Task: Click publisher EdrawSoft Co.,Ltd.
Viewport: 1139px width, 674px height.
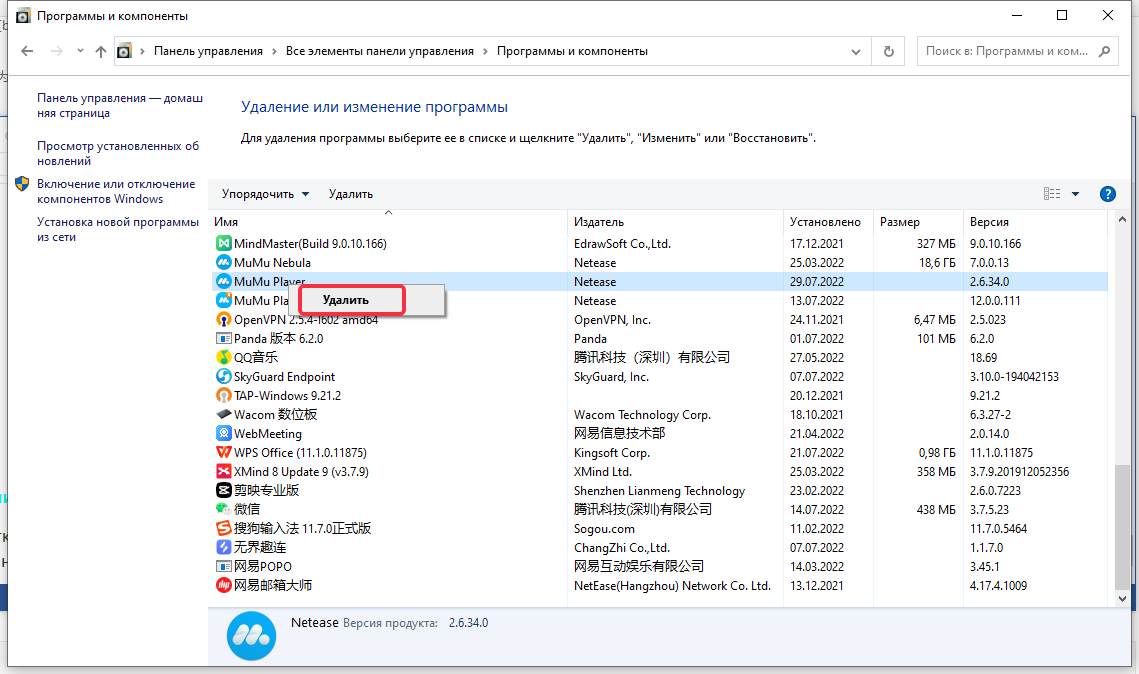Action: pyautogui.click(x=623, y=243)
